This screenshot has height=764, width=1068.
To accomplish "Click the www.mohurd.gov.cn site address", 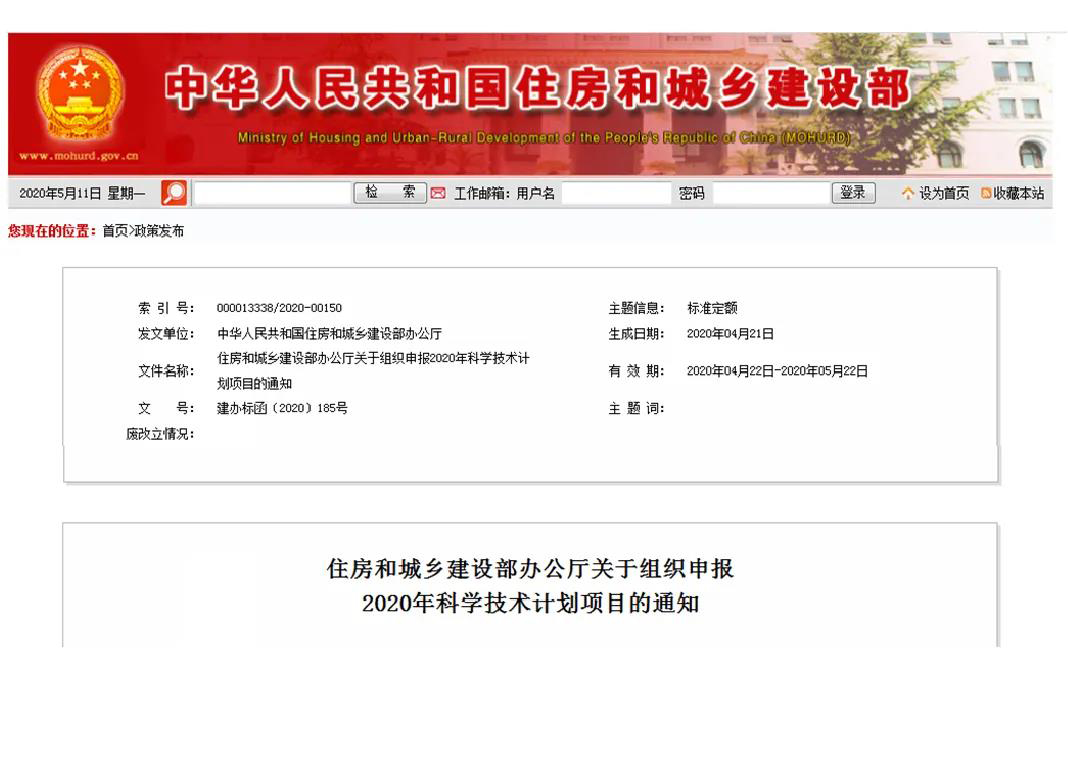I will click(78, 156).
